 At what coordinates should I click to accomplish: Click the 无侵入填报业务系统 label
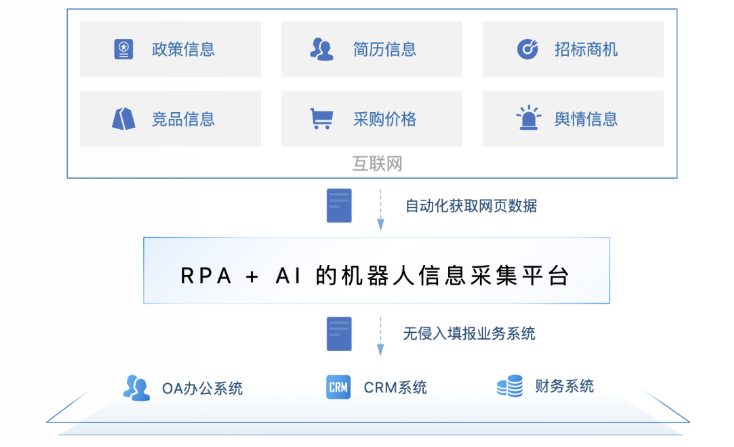pos(469,334)
